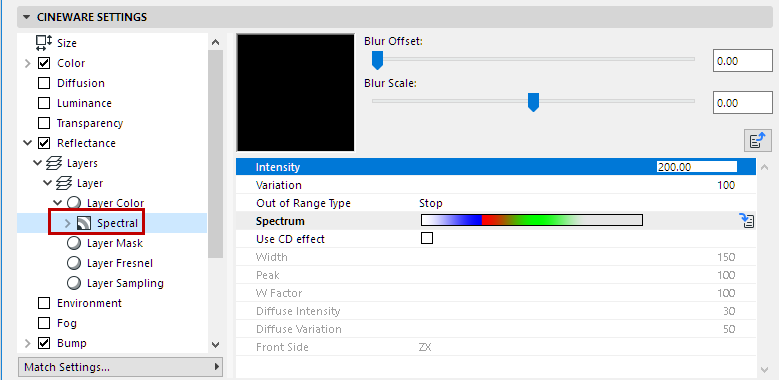
Task: Enable the Environment checkbox
Action: 44,303
